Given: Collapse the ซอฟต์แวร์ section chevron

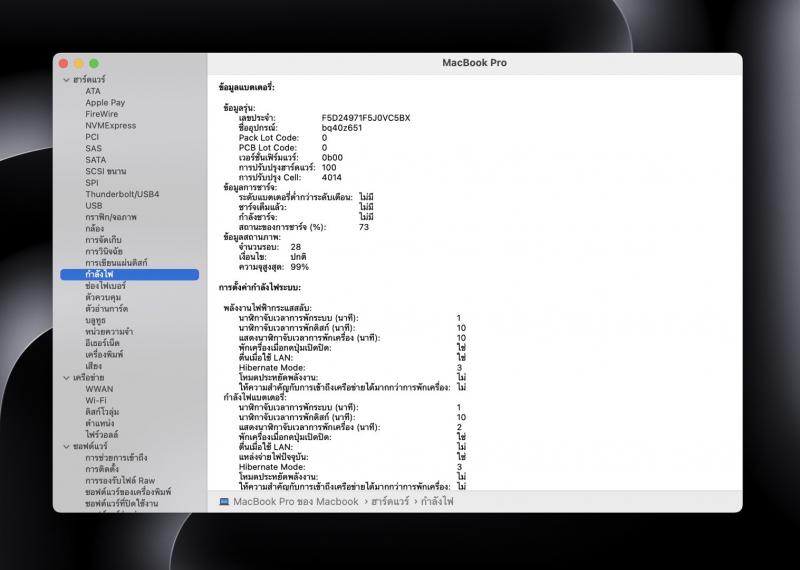Looking at the screenshot, I should click(x=66, y=447).
